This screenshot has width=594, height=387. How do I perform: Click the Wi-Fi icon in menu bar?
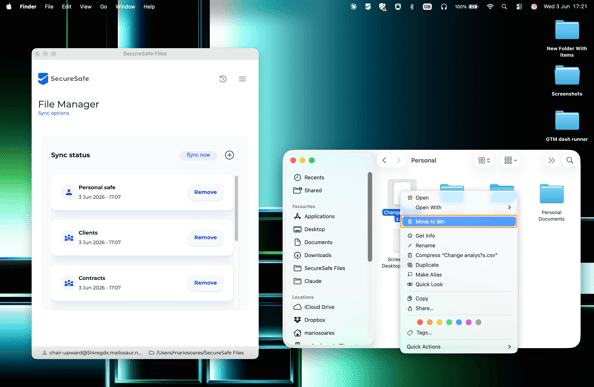click(490, 6)
